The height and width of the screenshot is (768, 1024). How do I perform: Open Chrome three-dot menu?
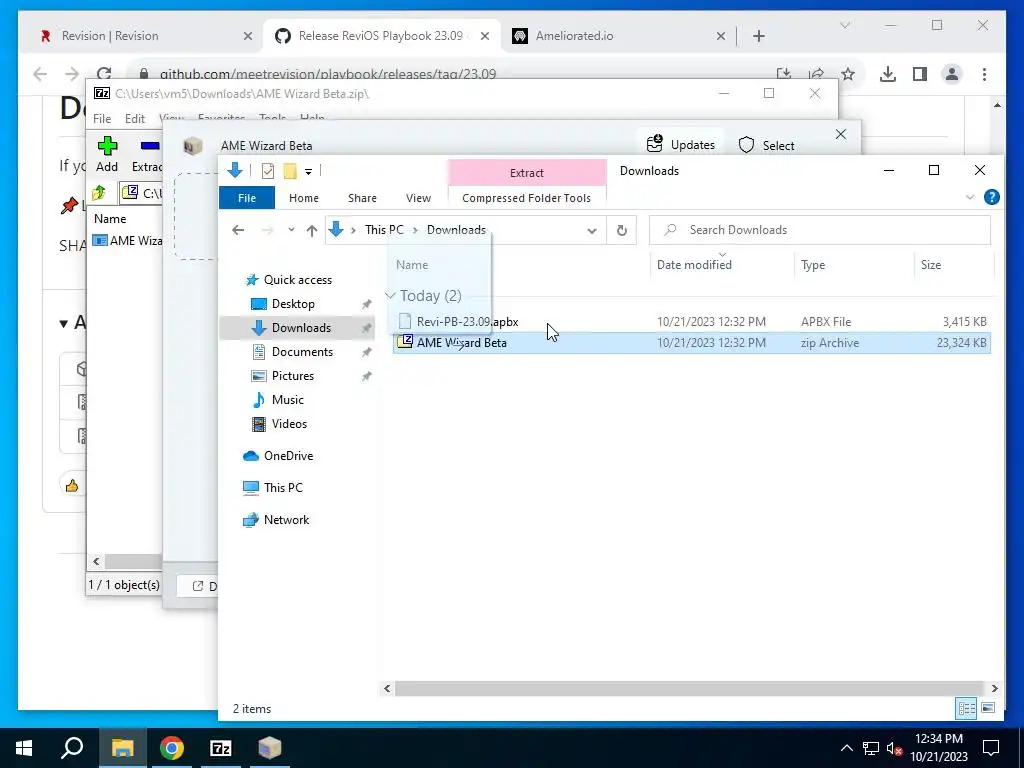pyautogui.click(x=984, y=74)
